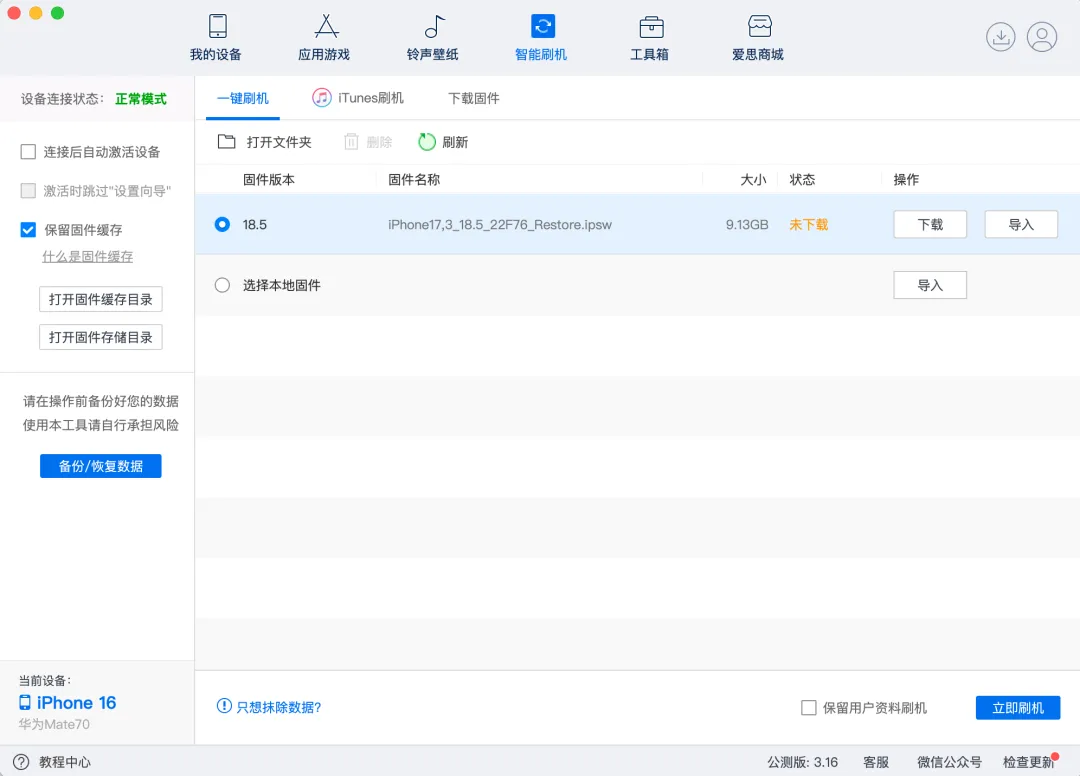Click 大小 column header
The width and height of the screenshot is (1080, 776).
(x=754, y=180)
